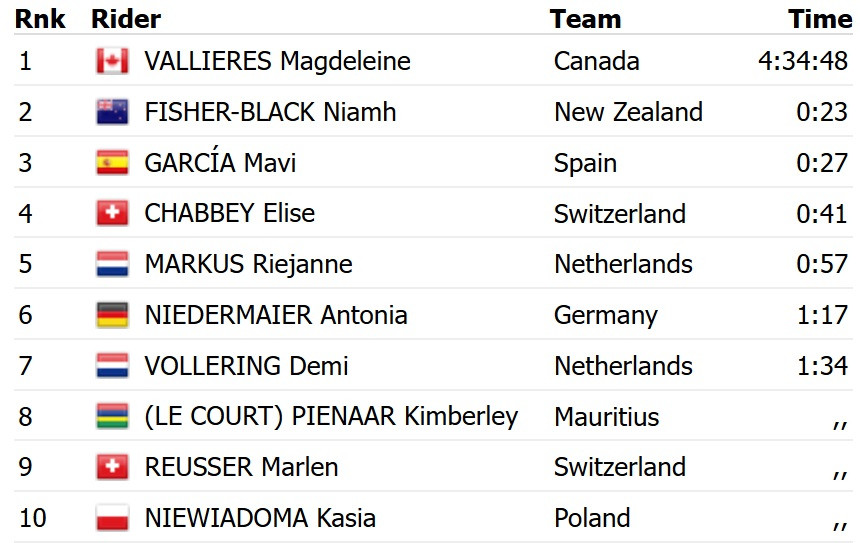Image resolution: width=860 pixels, height=543 pixels.
Task: Click the Rider column header
Action: 125,19
